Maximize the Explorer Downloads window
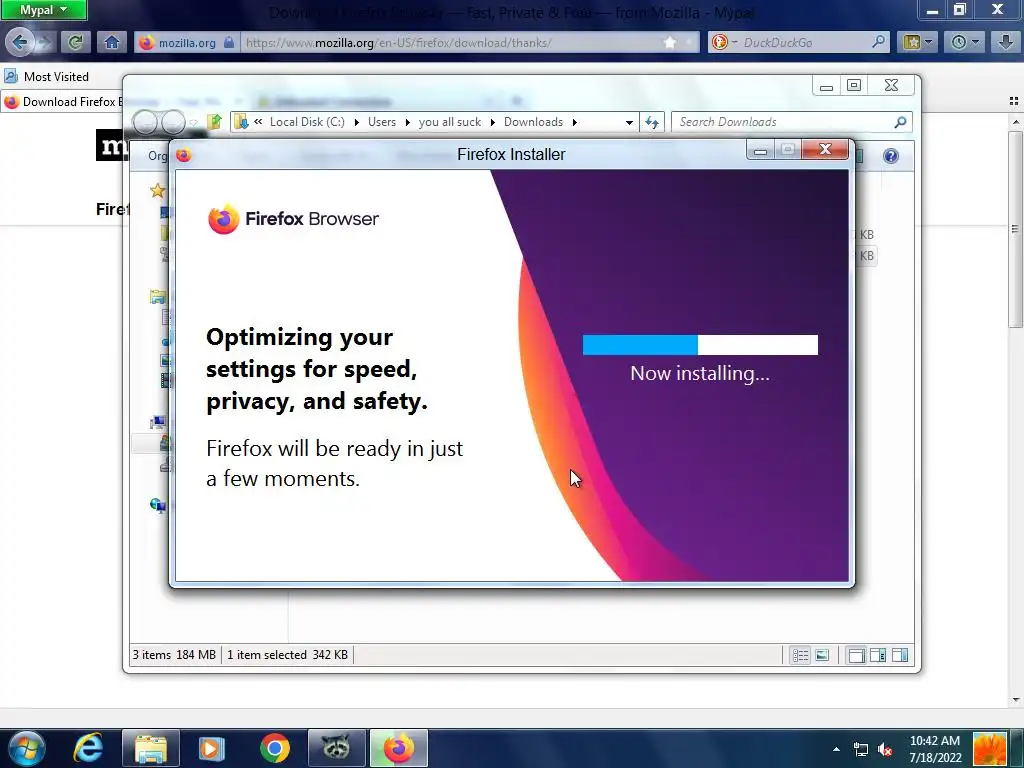This screenshot has height=768, width=1024. click(x=854, y=86)
